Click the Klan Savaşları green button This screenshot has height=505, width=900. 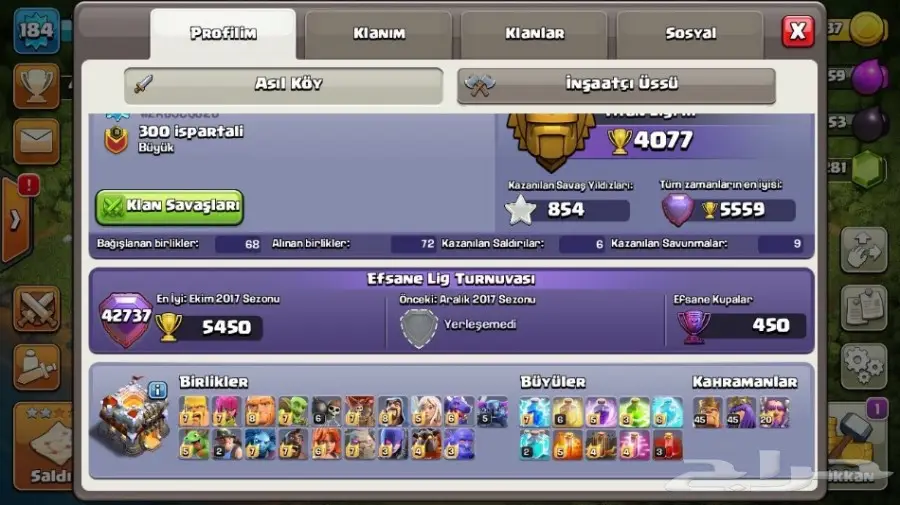click(x=169, y=207)
